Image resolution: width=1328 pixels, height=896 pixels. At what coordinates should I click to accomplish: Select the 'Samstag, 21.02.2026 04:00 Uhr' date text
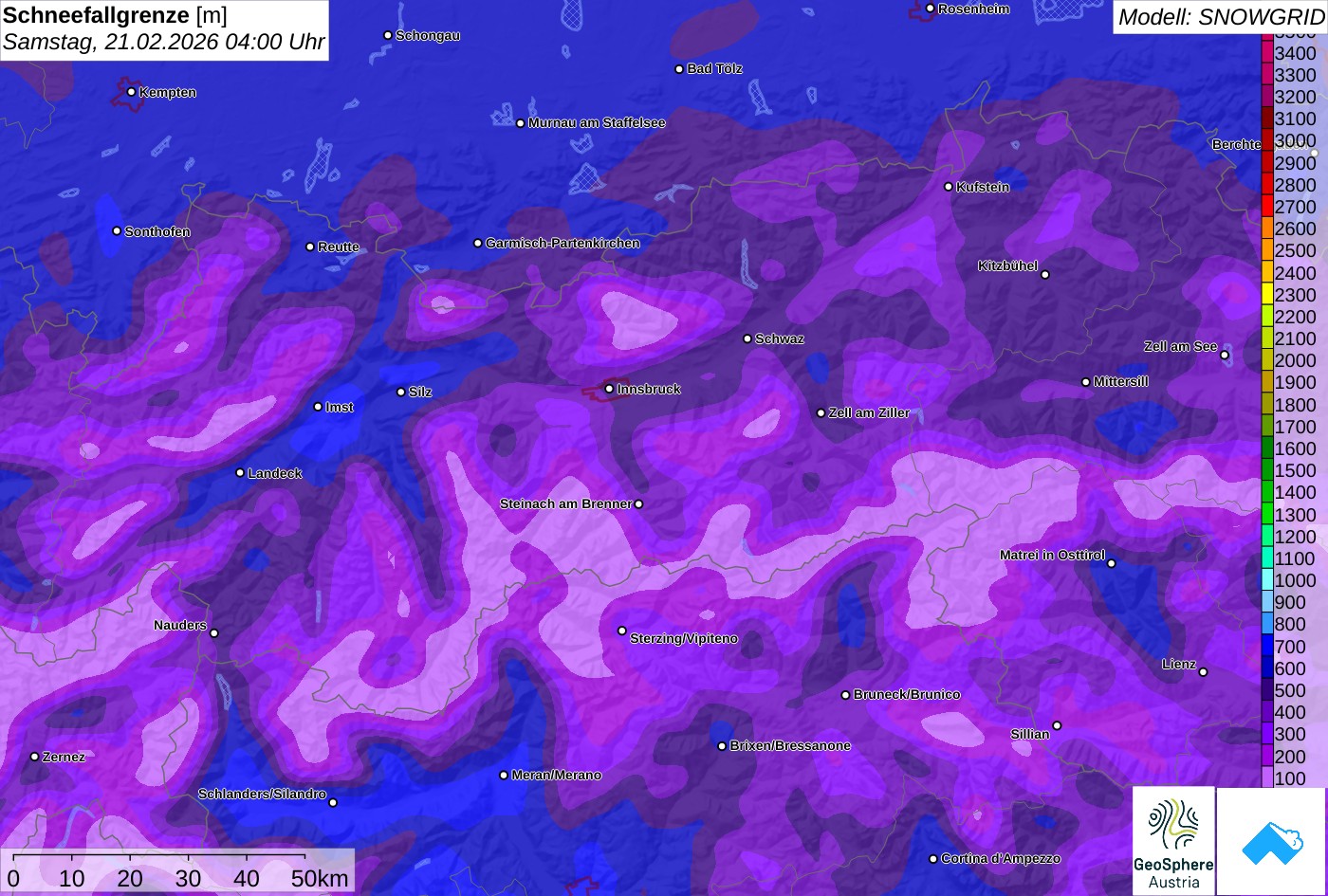164,43
